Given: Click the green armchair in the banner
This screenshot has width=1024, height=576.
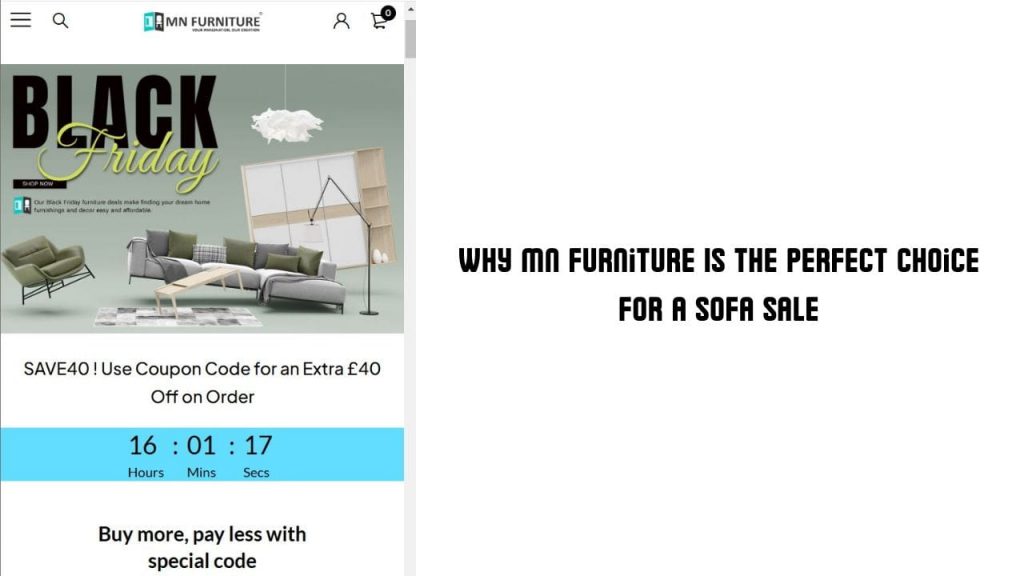Looking at the screenshot, I should tap(46, 268).
